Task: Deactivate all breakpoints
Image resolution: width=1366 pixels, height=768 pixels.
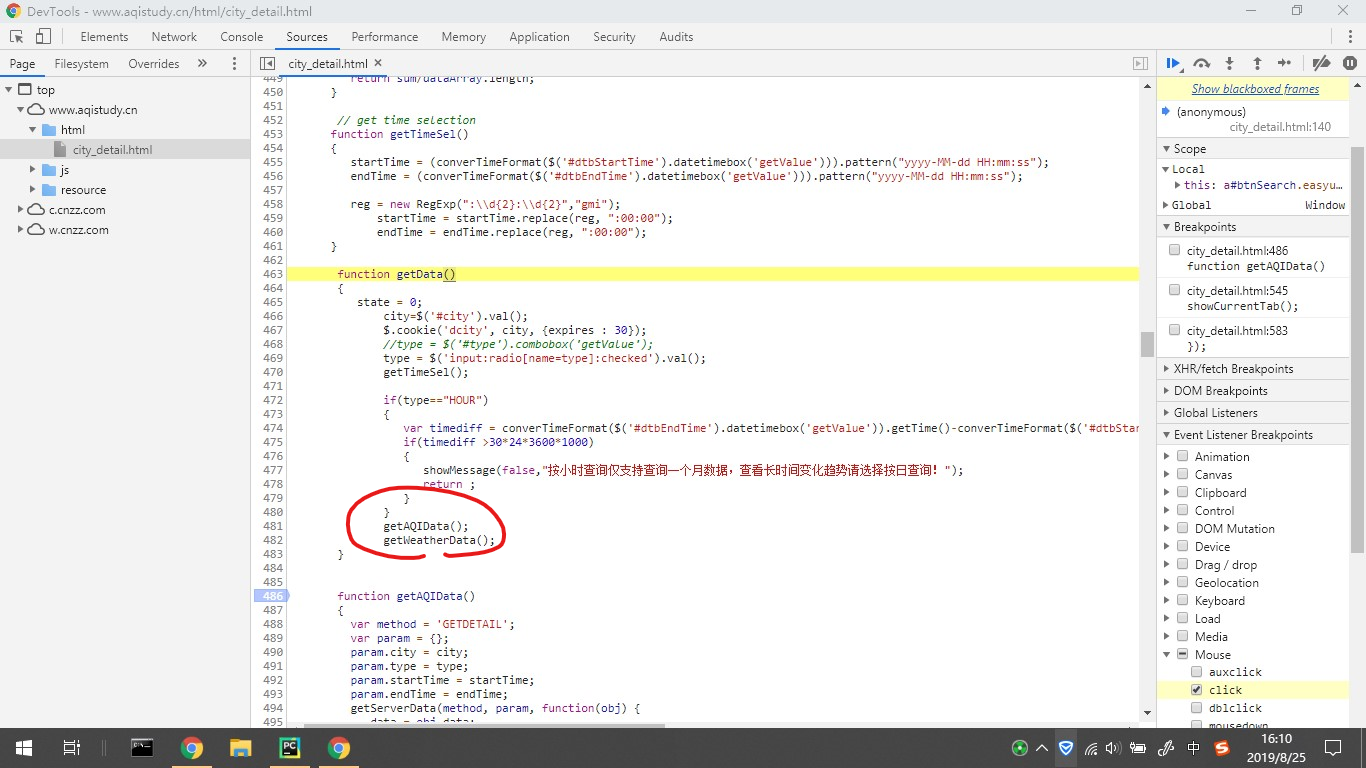Action: click(1321, 63)
